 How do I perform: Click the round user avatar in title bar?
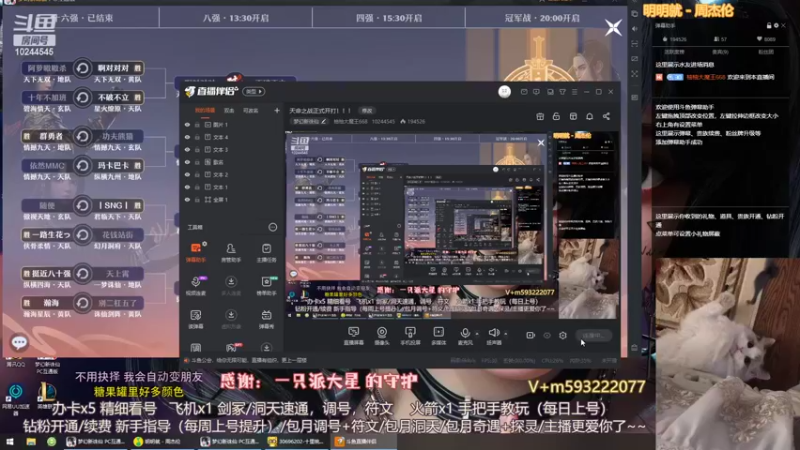(504, 91)
